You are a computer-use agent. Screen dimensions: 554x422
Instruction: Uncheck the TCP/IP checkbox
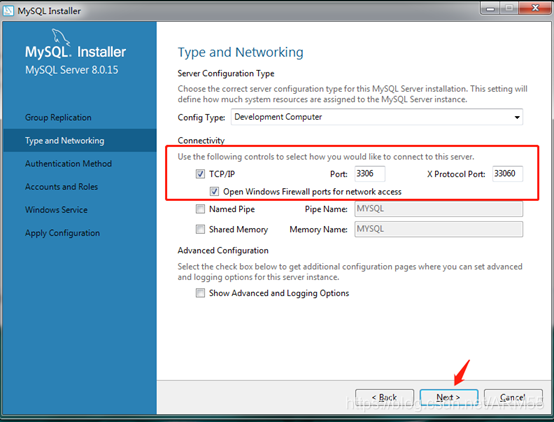pyautogui.click(x=200, y=174)
